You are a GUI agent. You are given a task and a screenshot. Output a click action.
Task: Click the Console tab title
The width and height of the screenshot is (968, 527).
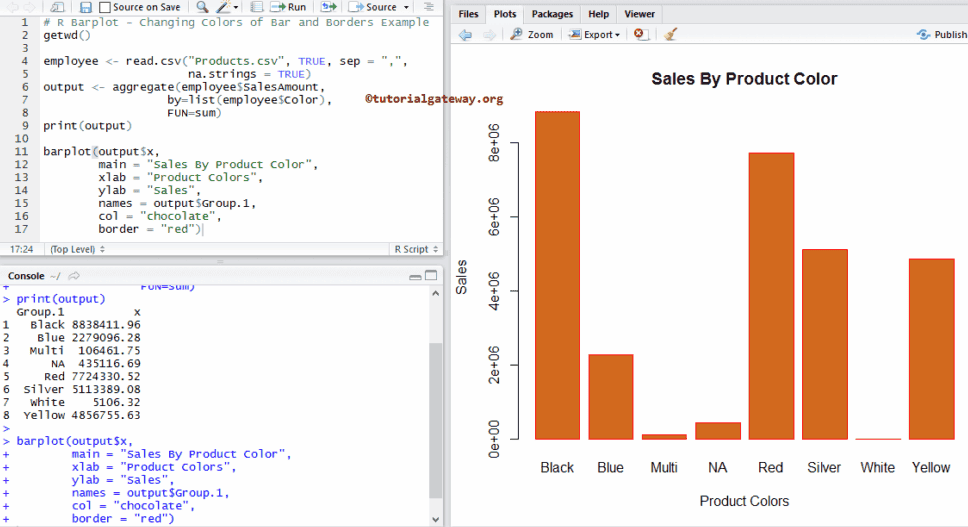tap(26, 276)
